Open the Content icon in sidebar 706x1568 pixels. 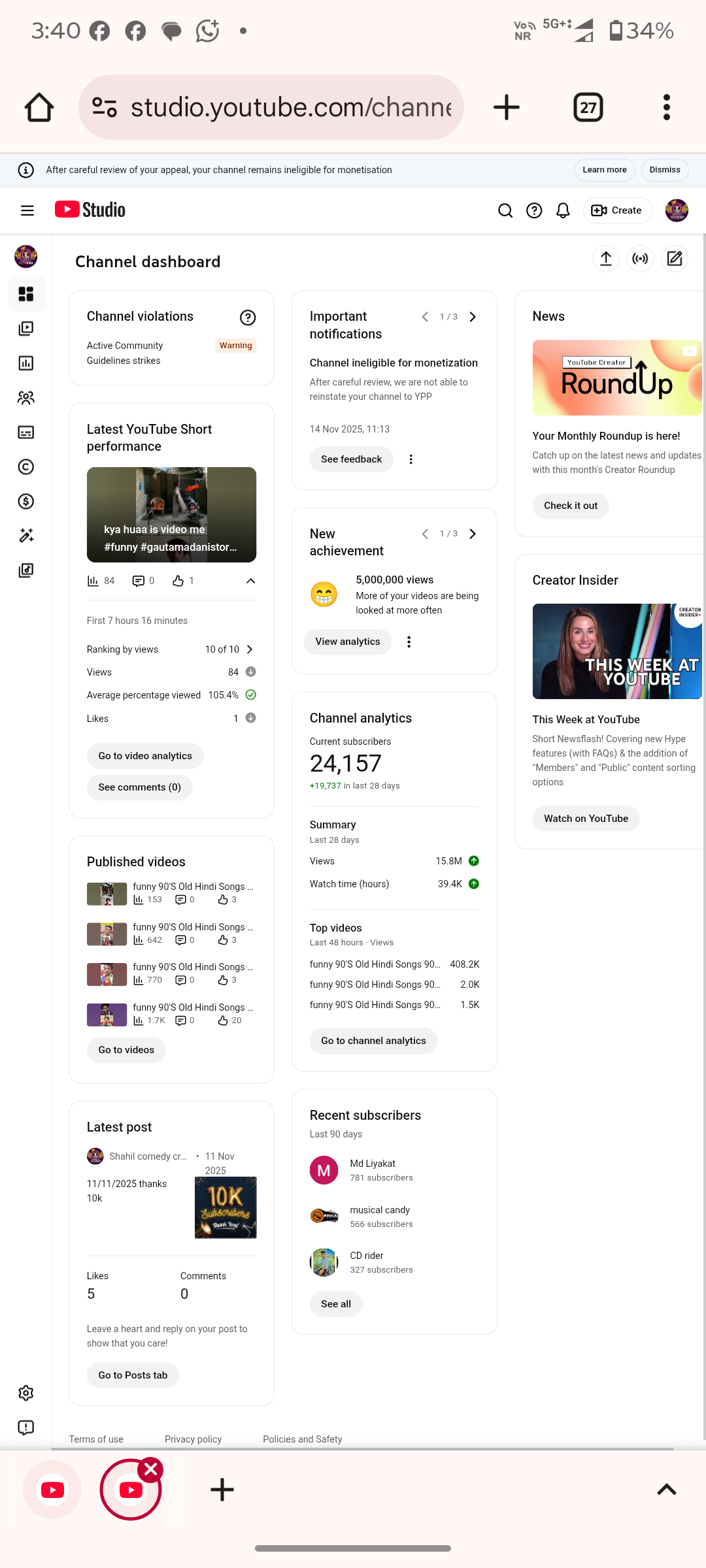26,329
